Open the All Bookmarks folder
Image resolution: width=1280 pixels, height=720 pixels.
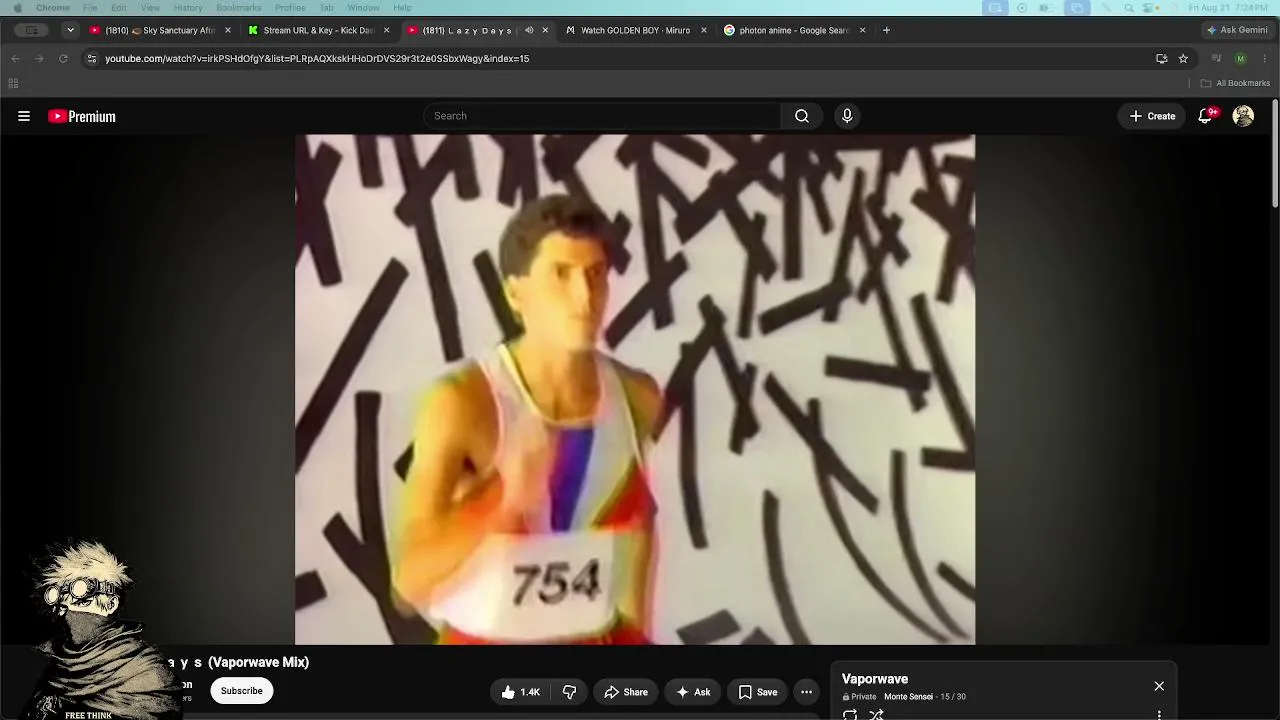click(x=1235, y=83)
